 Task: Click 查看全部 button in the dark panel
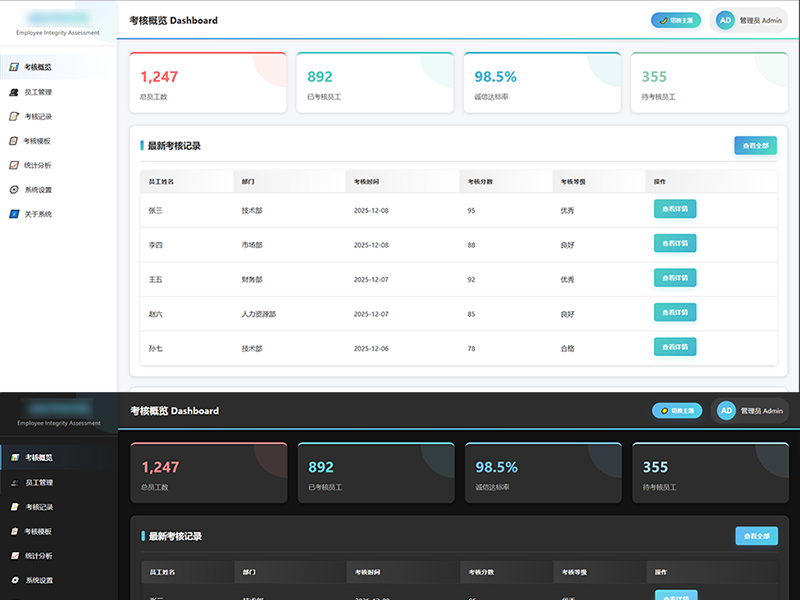756,536
